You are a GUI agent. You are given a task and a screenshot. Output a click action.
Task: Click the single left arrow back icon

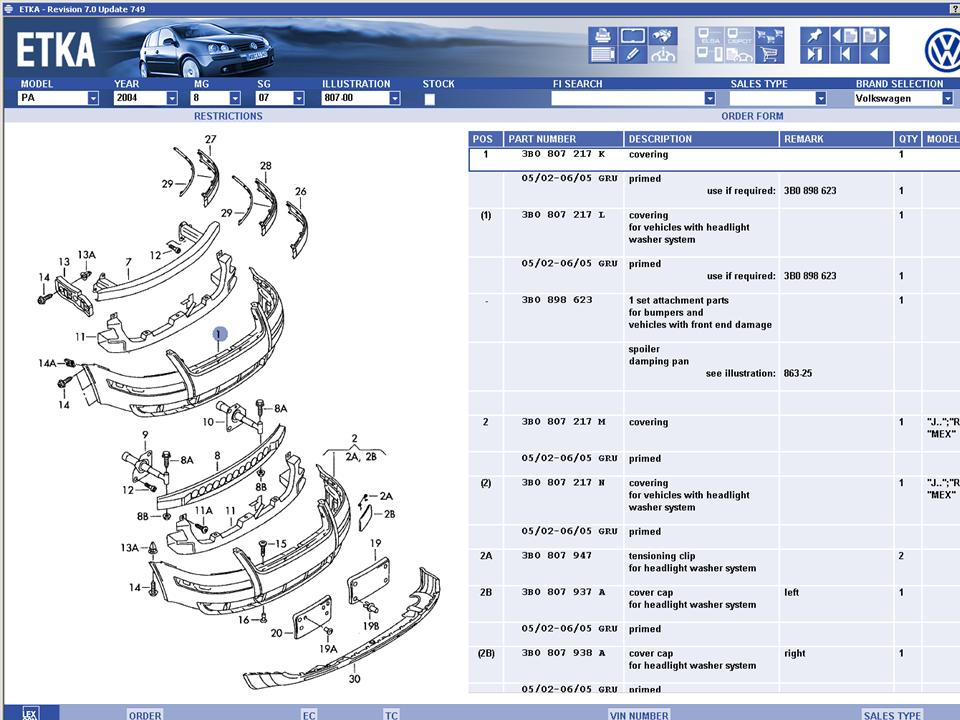[x=875, y=55]
